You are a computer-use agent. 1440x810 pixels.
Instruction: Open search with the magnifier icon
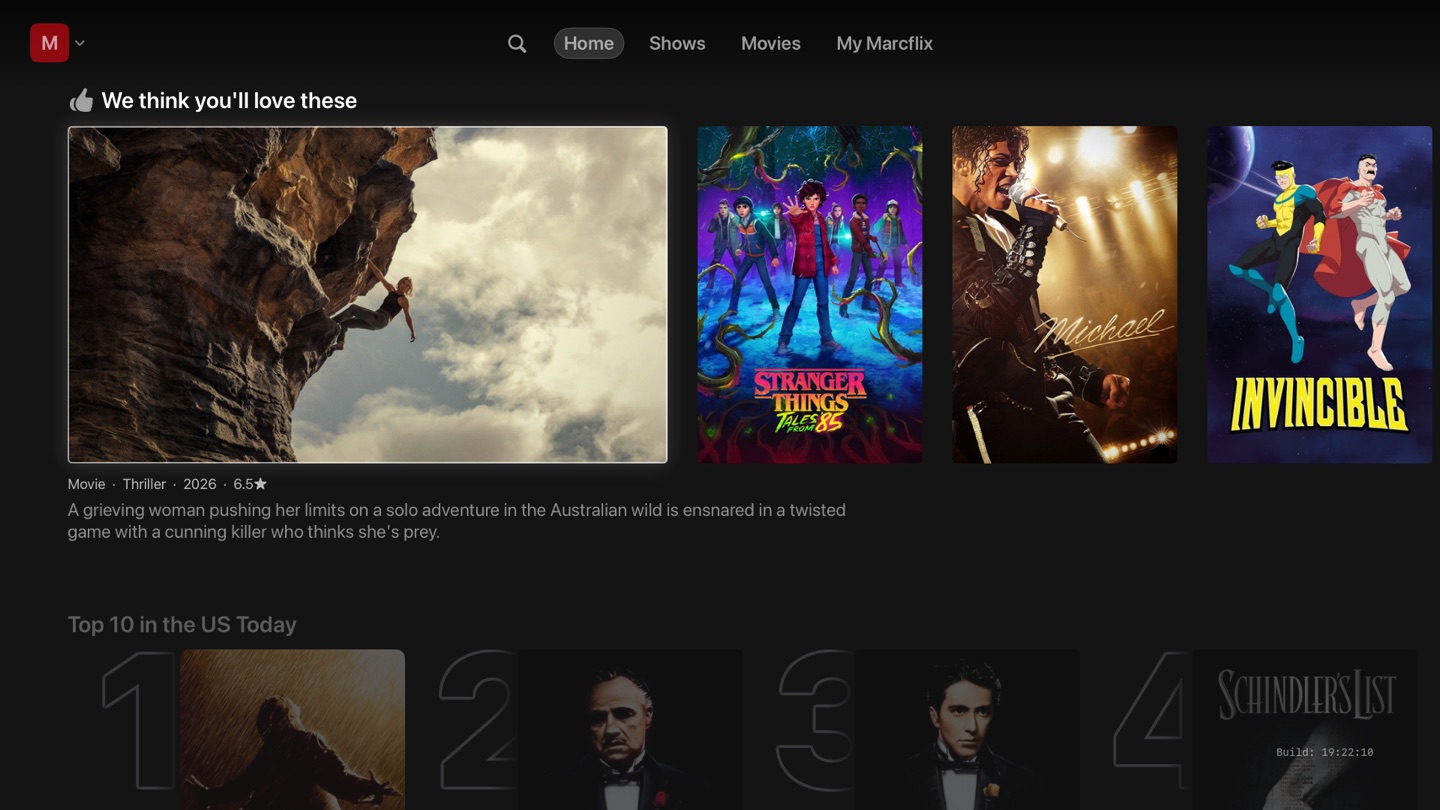[517, 43]
